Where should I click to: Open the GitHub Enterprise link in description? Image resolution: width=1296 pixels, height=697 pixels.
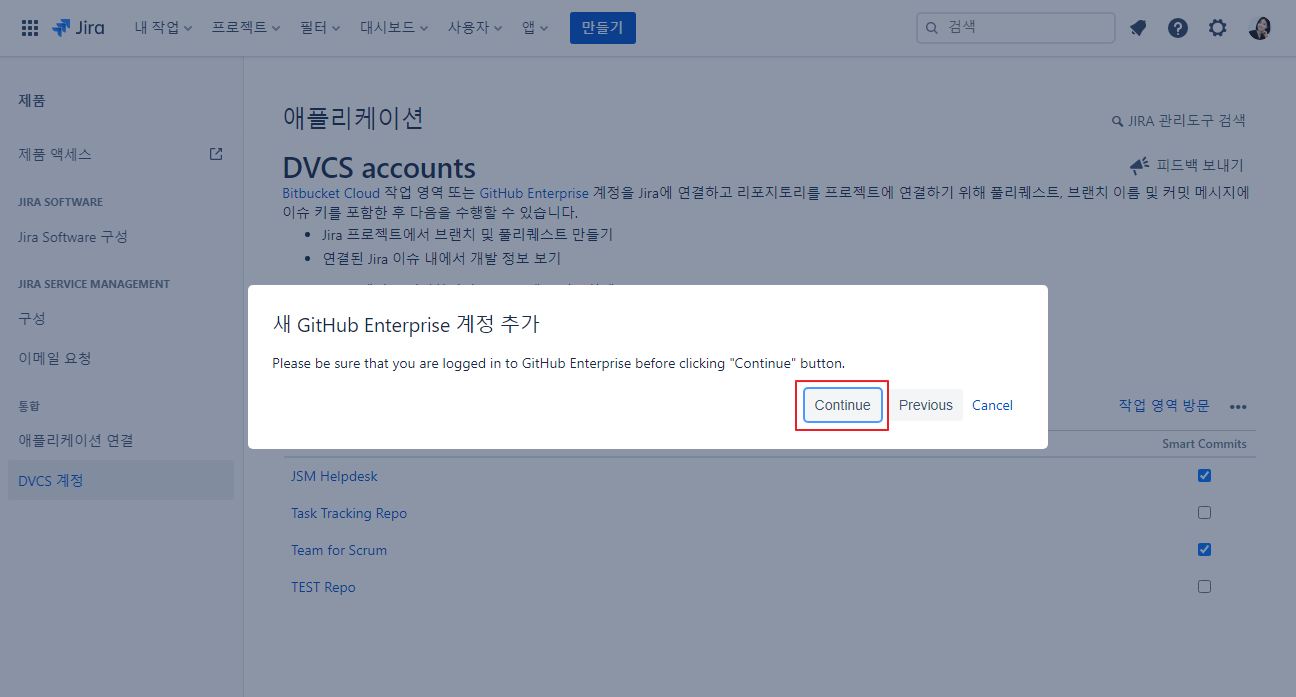pyautogui.click(x=534, y=192)
